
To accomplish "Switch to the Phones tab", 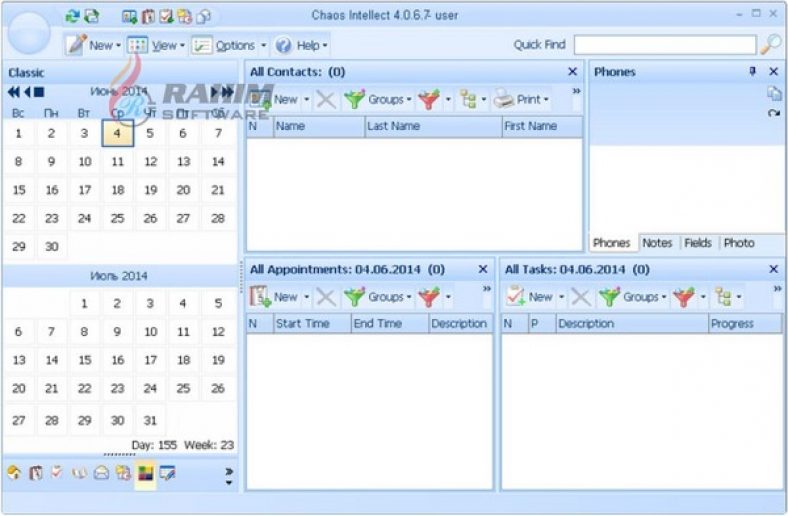I will click(x=612, y=243).
